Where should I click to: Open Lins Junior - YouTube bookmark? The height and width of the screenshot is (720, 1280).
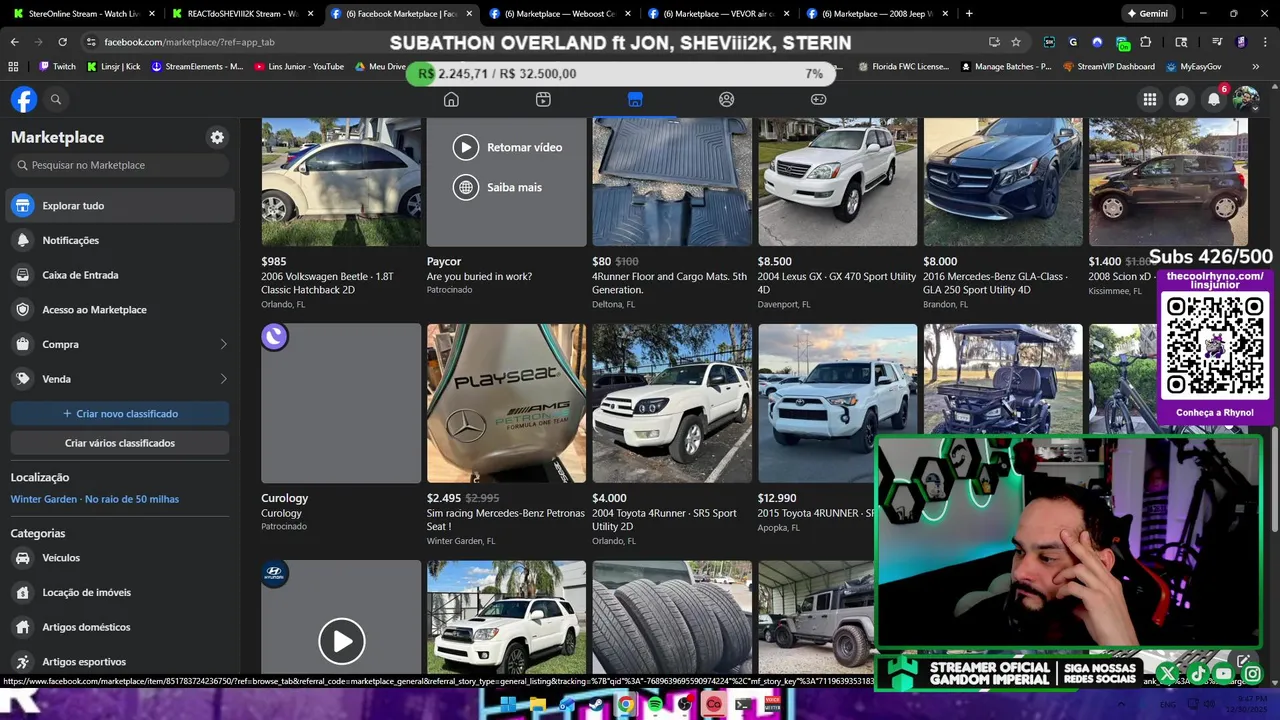click(x=299, y=66)
